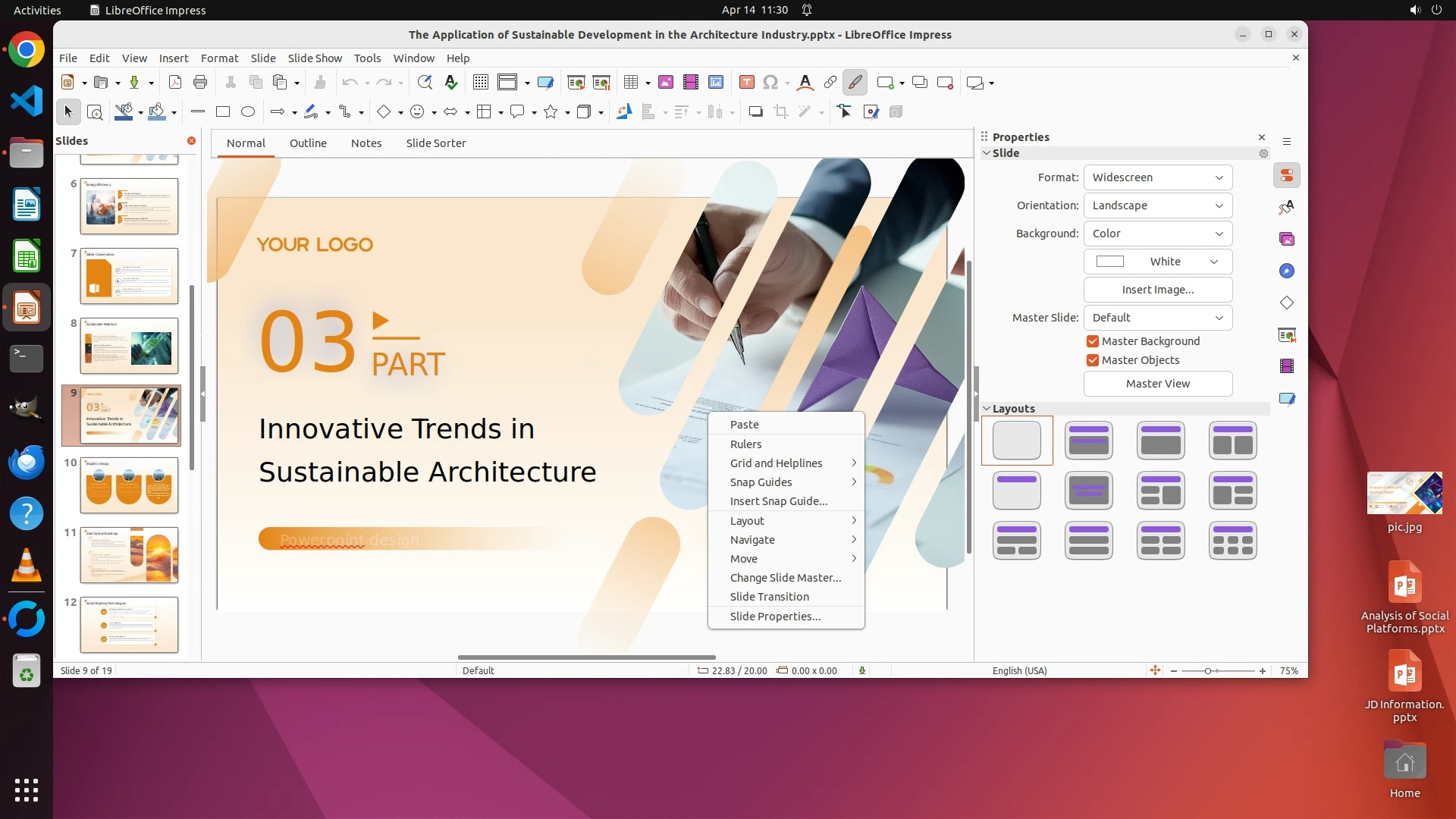Choose Slide Properties in the context menu

coord(775,617)
